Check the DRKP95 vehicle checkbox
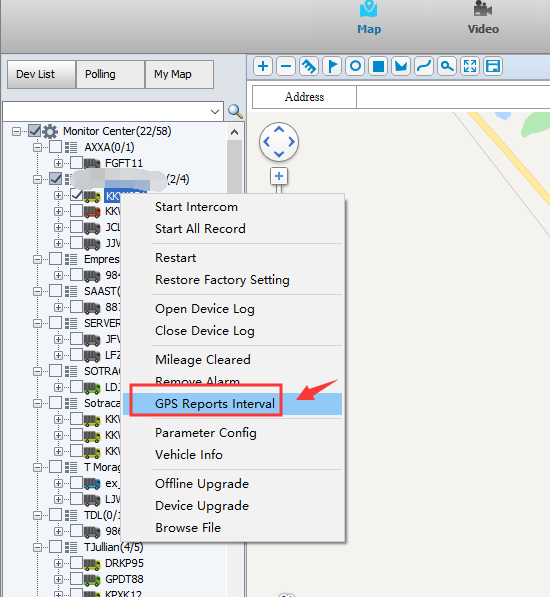Image resolution: width=550 pixels, height=597 pixels. click(77, 563)
